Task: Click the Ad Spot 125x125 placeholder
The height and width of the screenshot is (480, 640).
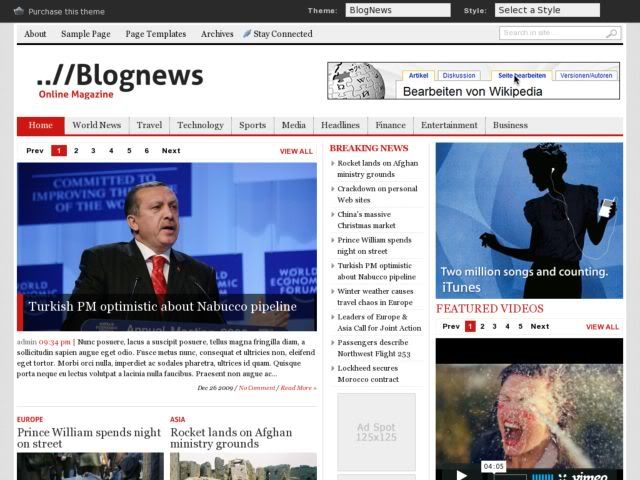Action: click(x=376, y=432)
